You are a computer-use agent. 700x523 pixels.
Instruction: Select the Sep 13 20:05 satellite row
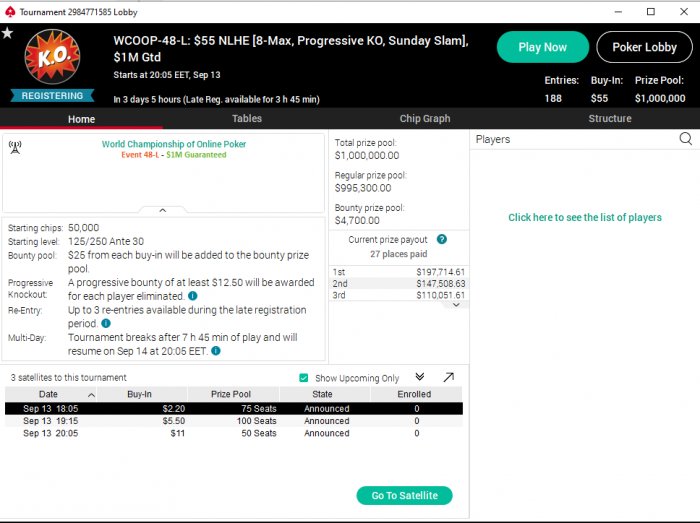coord(234,433)
